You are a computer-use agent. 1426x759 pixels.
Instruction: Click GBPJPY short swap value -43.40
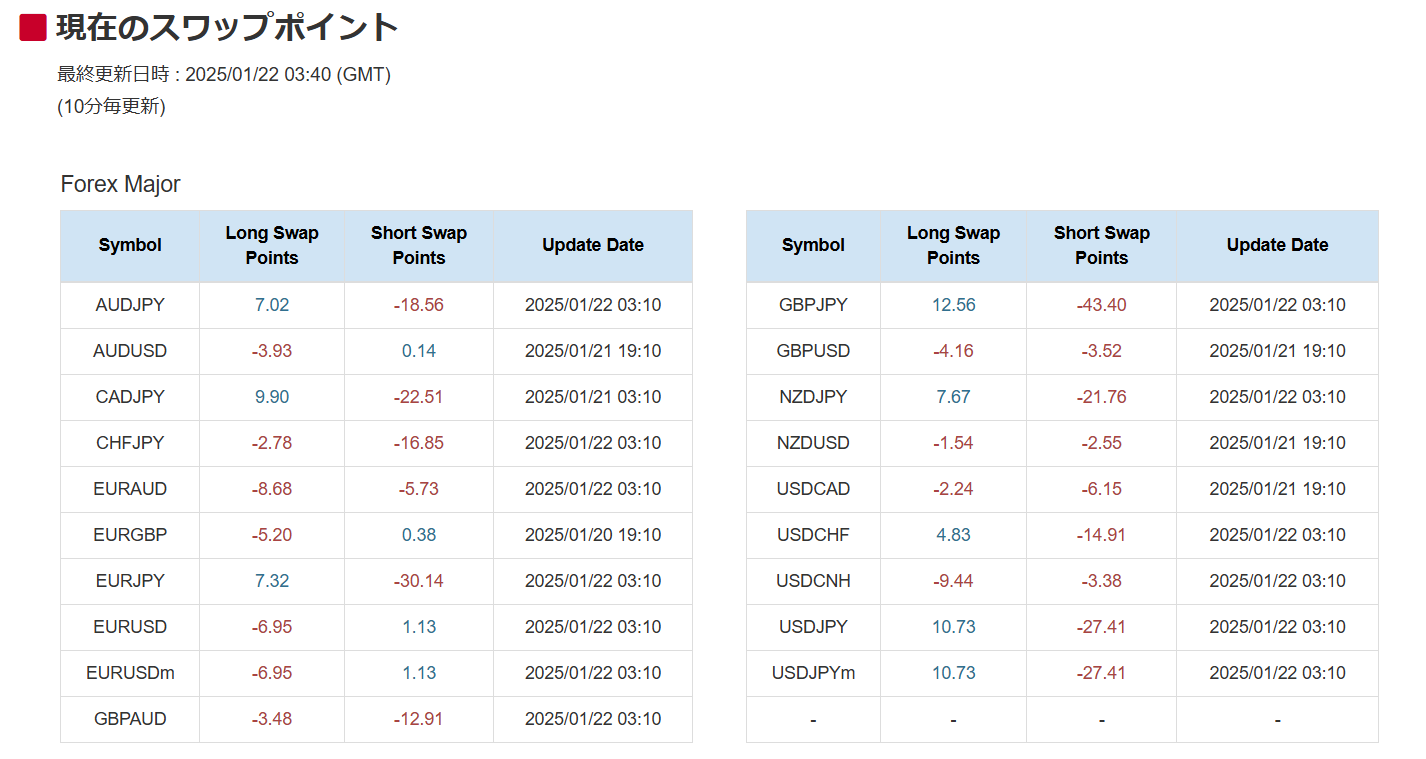click(1101, 305)
